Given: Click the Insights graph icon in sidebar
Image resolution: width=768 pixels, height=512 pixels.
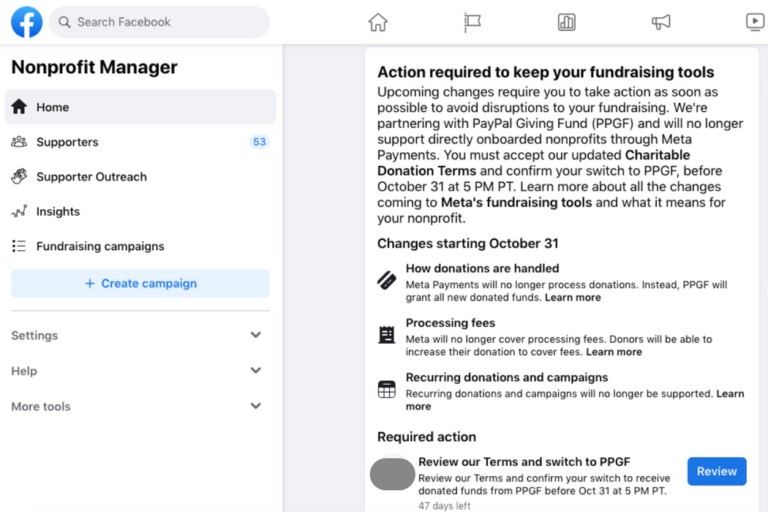Looking at the screenshot, I should pyautogui.click(x=19, y=211).
